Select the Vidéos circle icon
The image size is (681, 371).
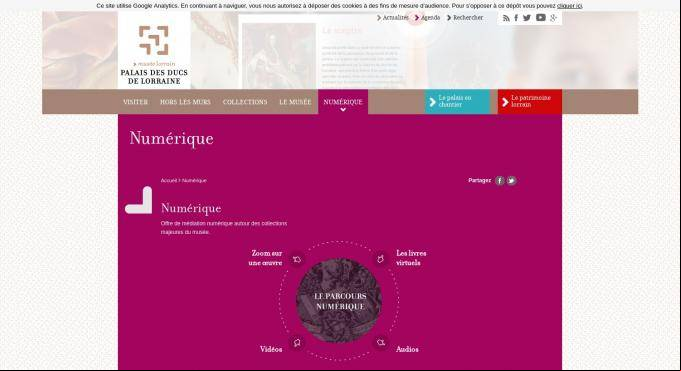click(297, 343)
